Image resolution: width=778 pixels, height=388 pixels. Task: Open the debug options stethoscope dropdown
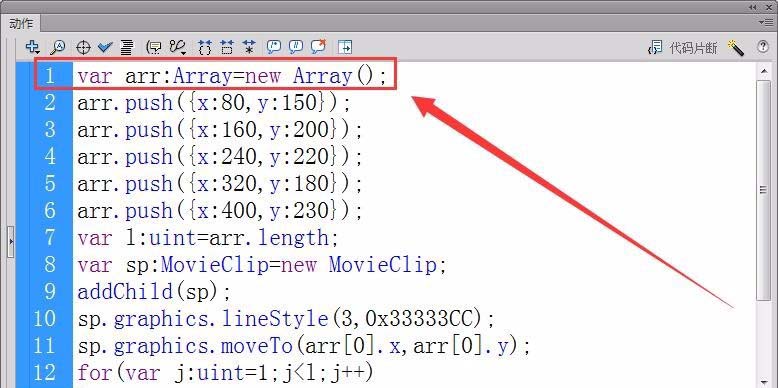pos(177,47)
